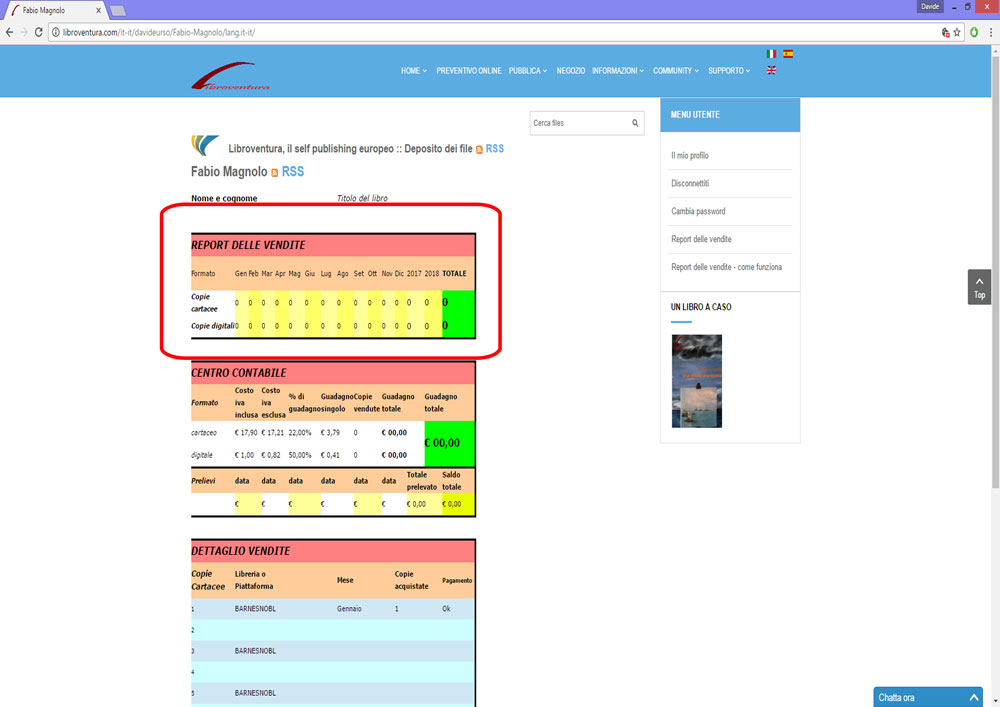Go to PREVENTIVO ONLINE page
The image size is (1000, 707).
click(x=469, y=71)
